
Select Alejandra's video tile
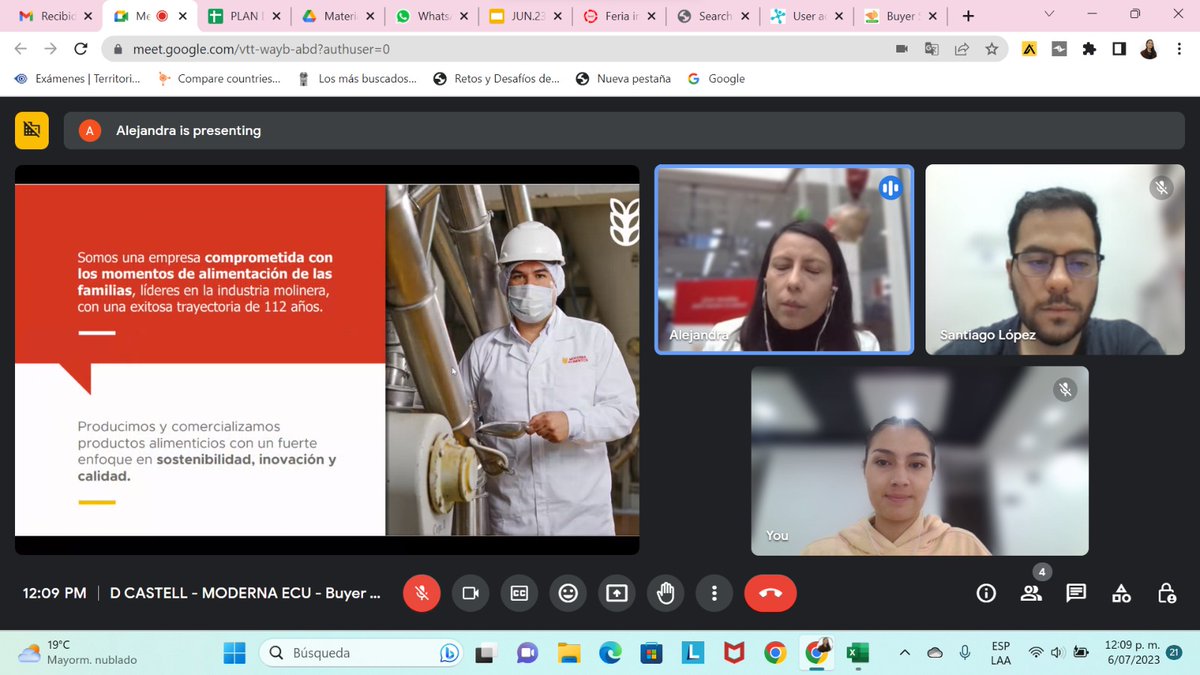tap(784, 259)
